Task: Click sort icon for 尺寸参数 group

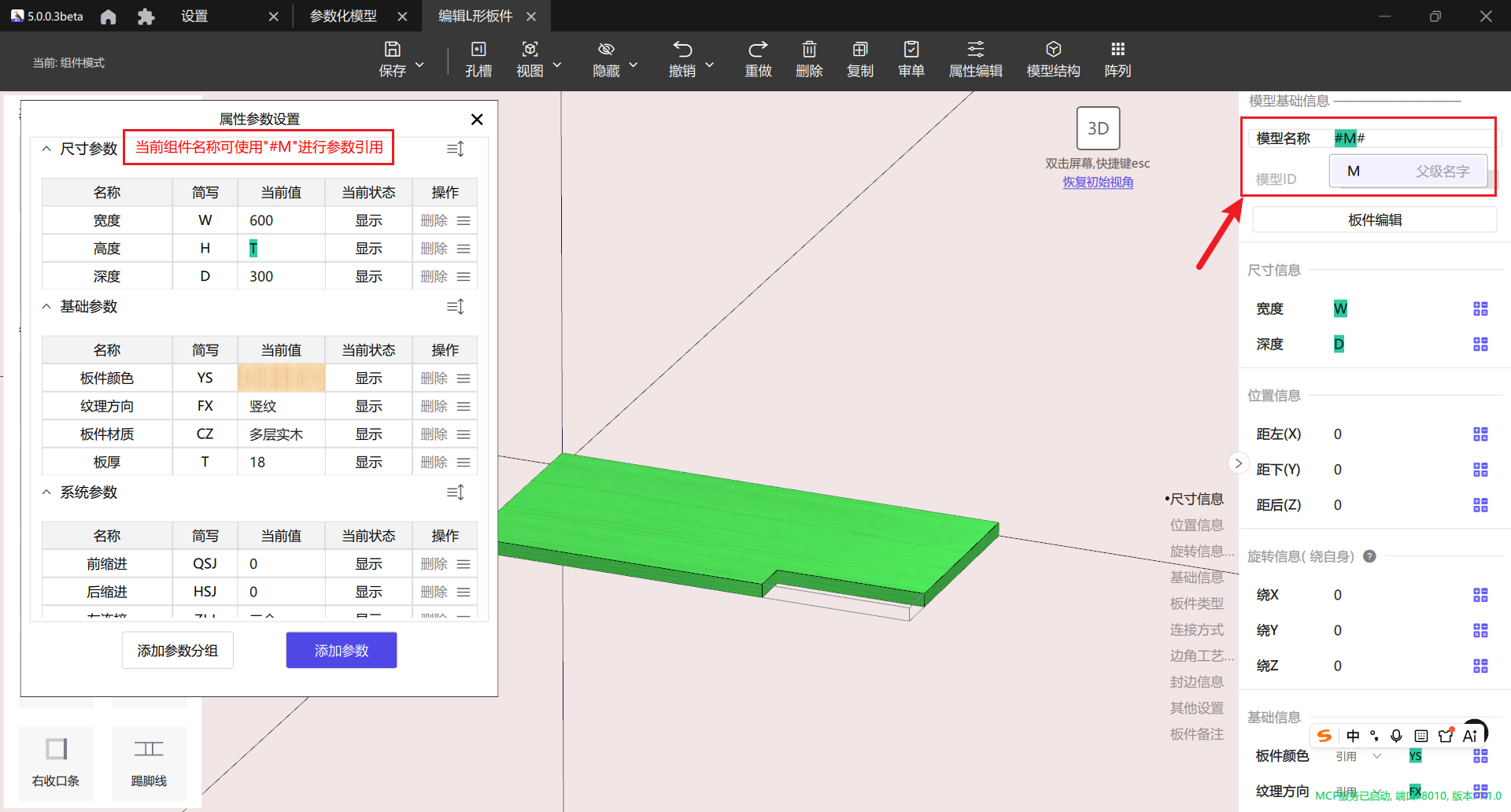Action: (x=456, y=149)
